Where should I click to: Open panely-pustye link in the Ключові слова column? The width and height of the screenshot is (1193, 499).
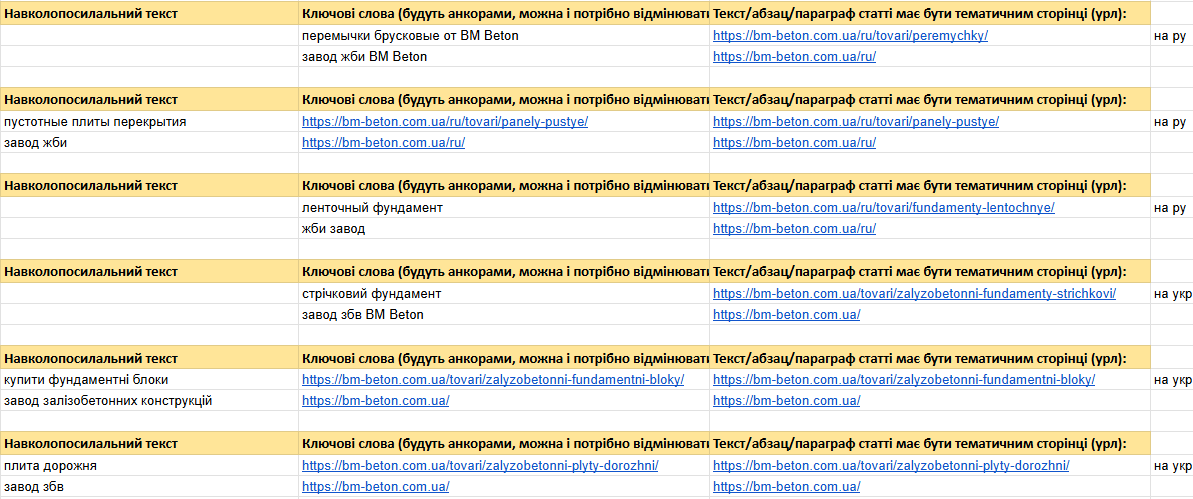[x=445, y=122]
